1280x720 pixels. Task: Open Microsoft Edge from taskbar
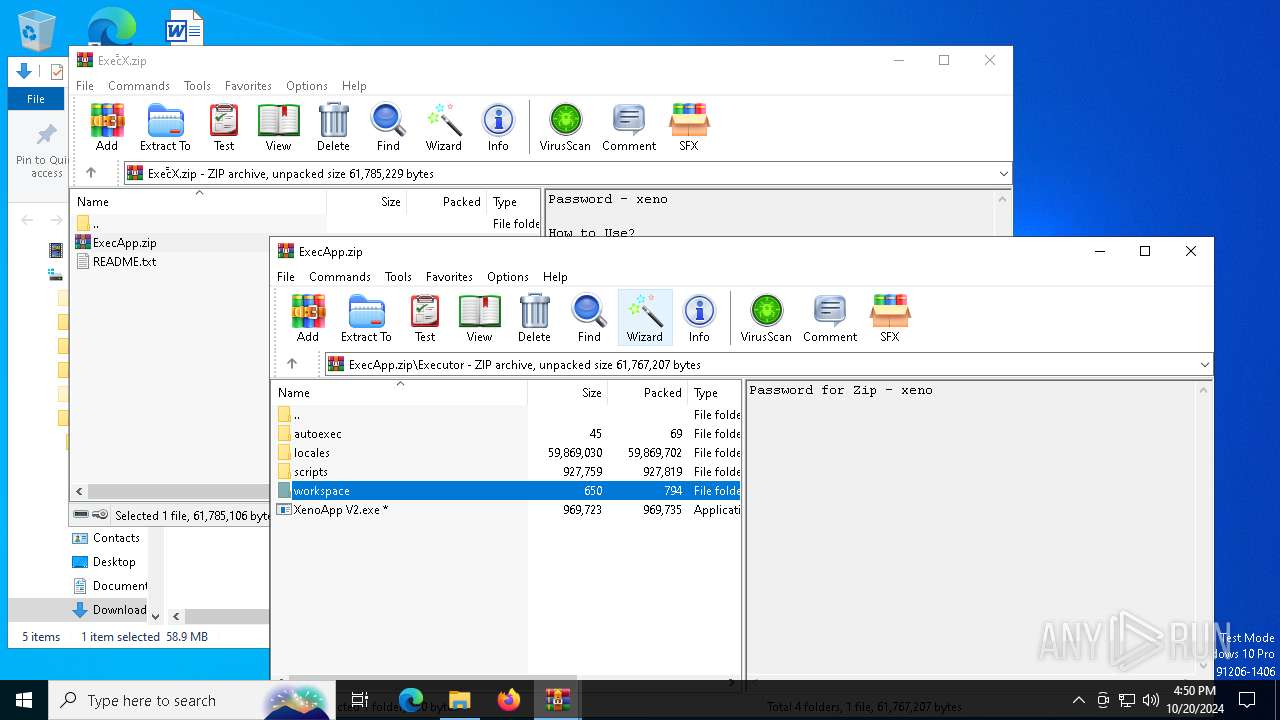tap(411, 700)
